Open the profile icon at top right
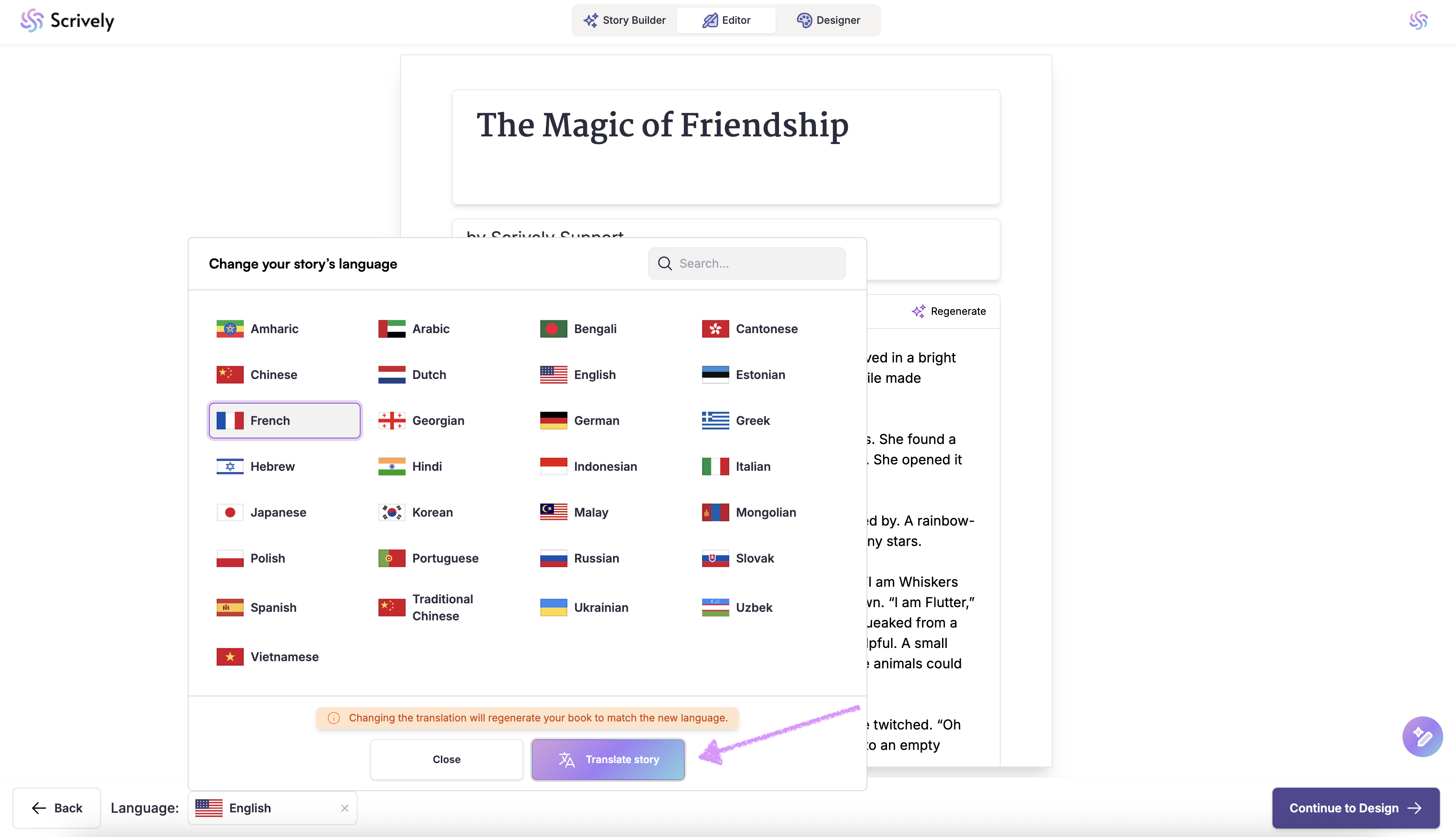The image size is (1456, 837). (x=1417, y=21)
